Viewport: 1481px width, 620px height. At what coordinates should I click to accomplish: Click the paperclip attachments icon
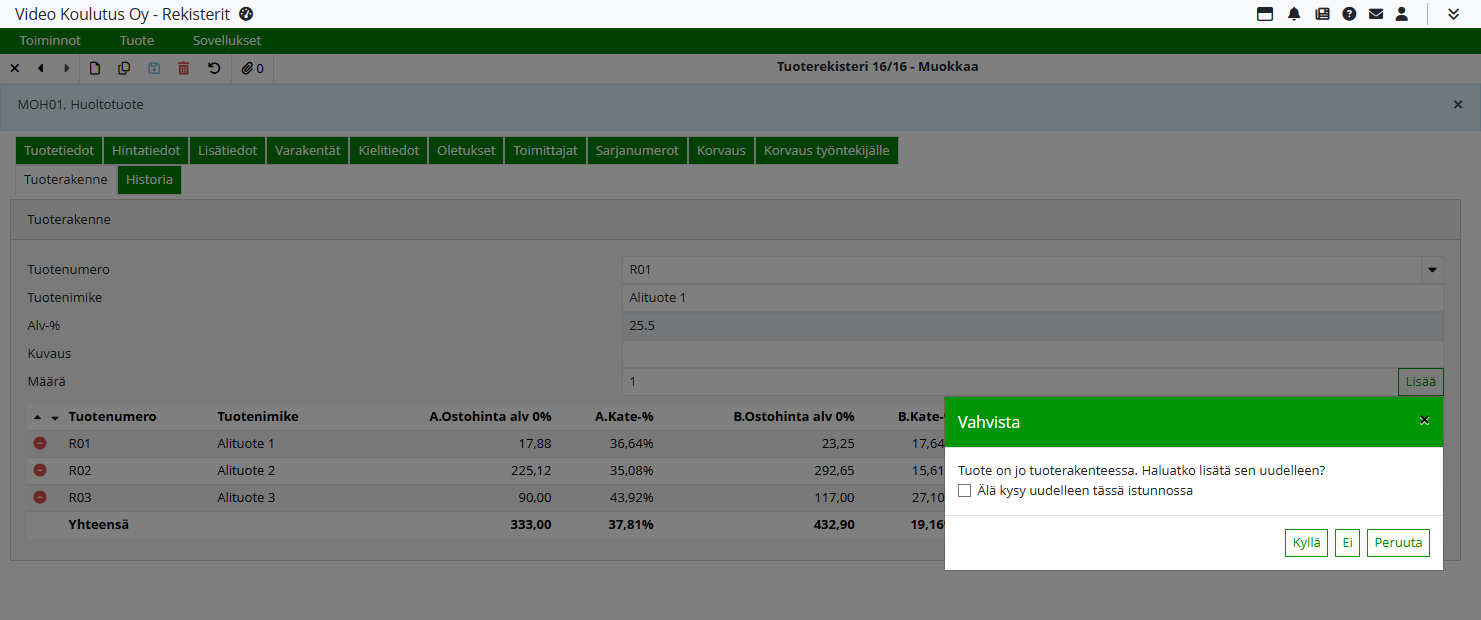pos(247,68)
